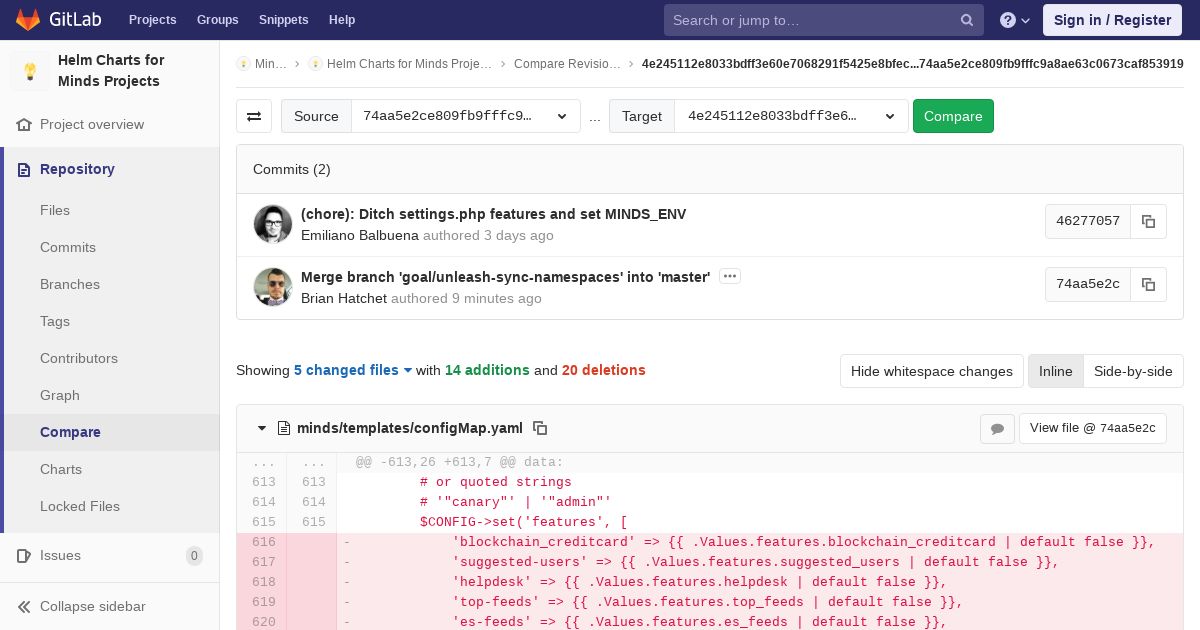Copy commit SHA 46277057

coord(1149,221)
